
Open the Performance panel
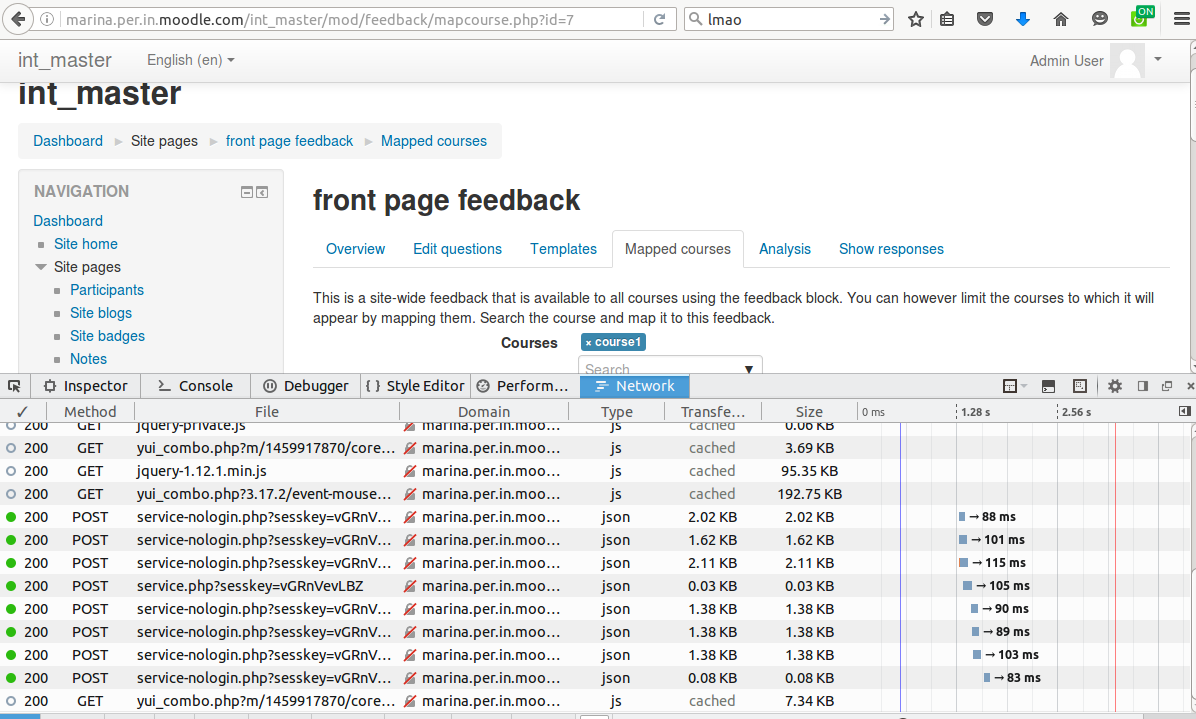point(523,386)
